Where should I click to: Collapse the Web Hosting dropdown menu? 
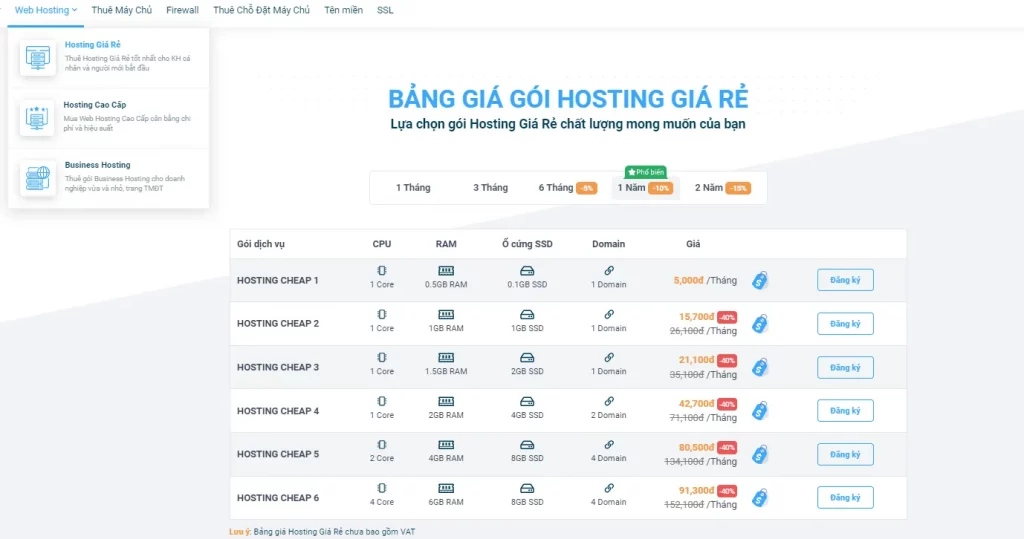point(46,10)
